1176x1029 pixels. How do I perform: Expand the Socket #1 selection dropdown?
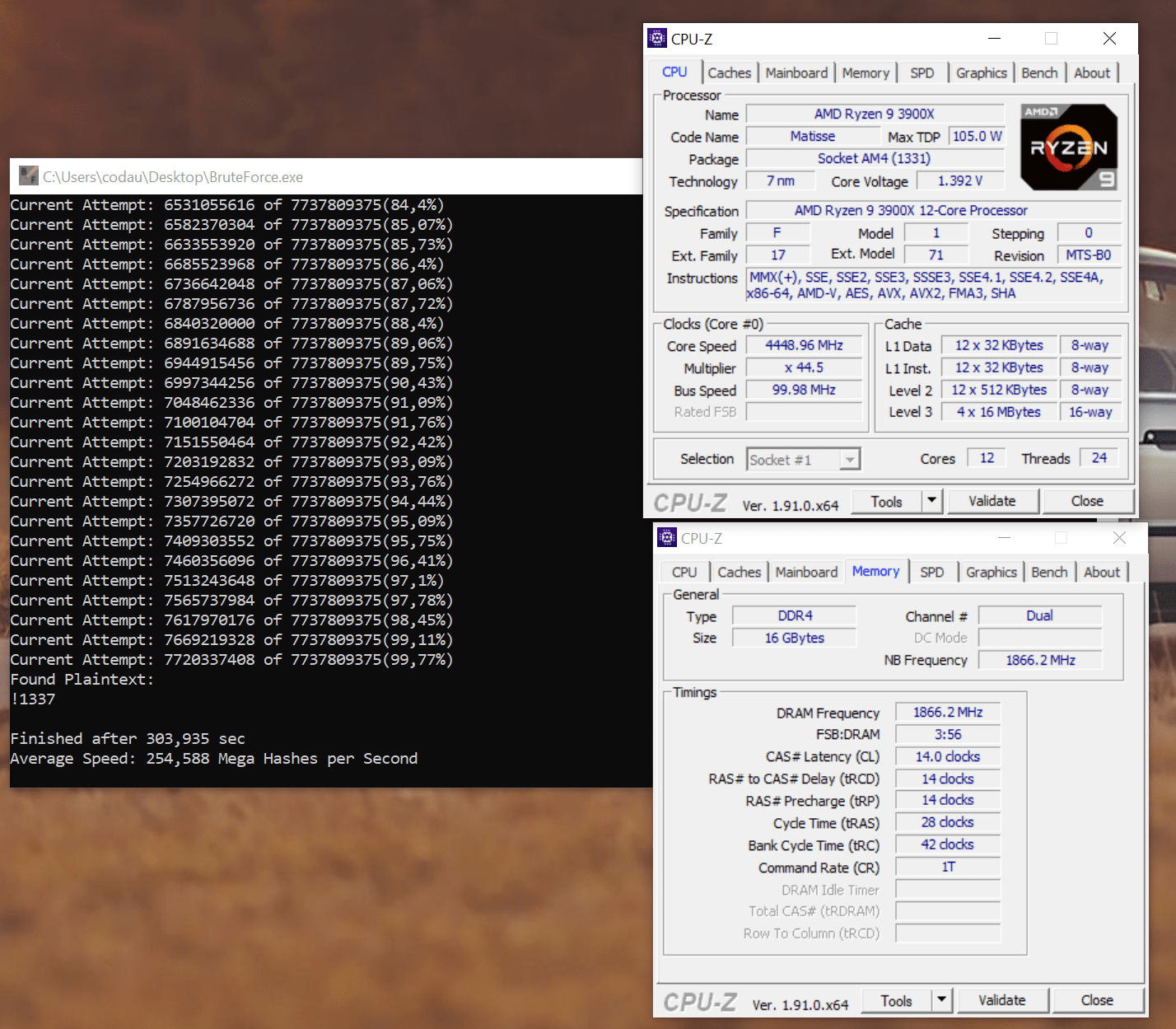pos(850,460)
